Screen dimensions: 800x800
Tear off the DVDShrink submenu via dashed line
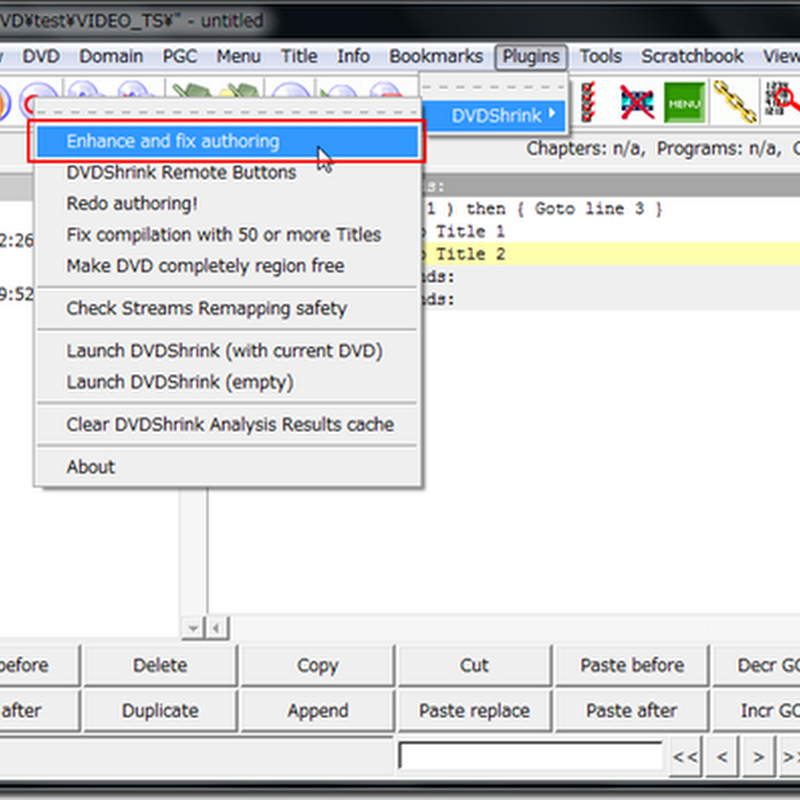pyautogui.click(x=227, y=112)
